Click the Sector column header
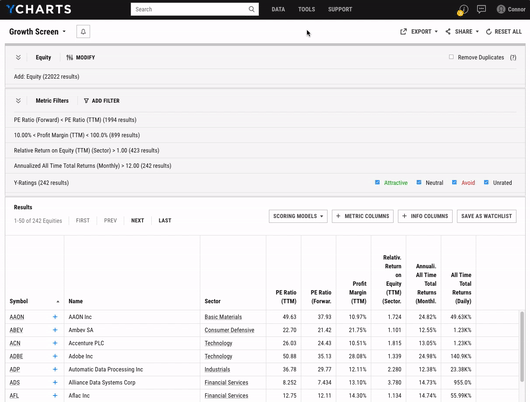The width and height of the screenshot is (530, 402). [x=213, y=301]
